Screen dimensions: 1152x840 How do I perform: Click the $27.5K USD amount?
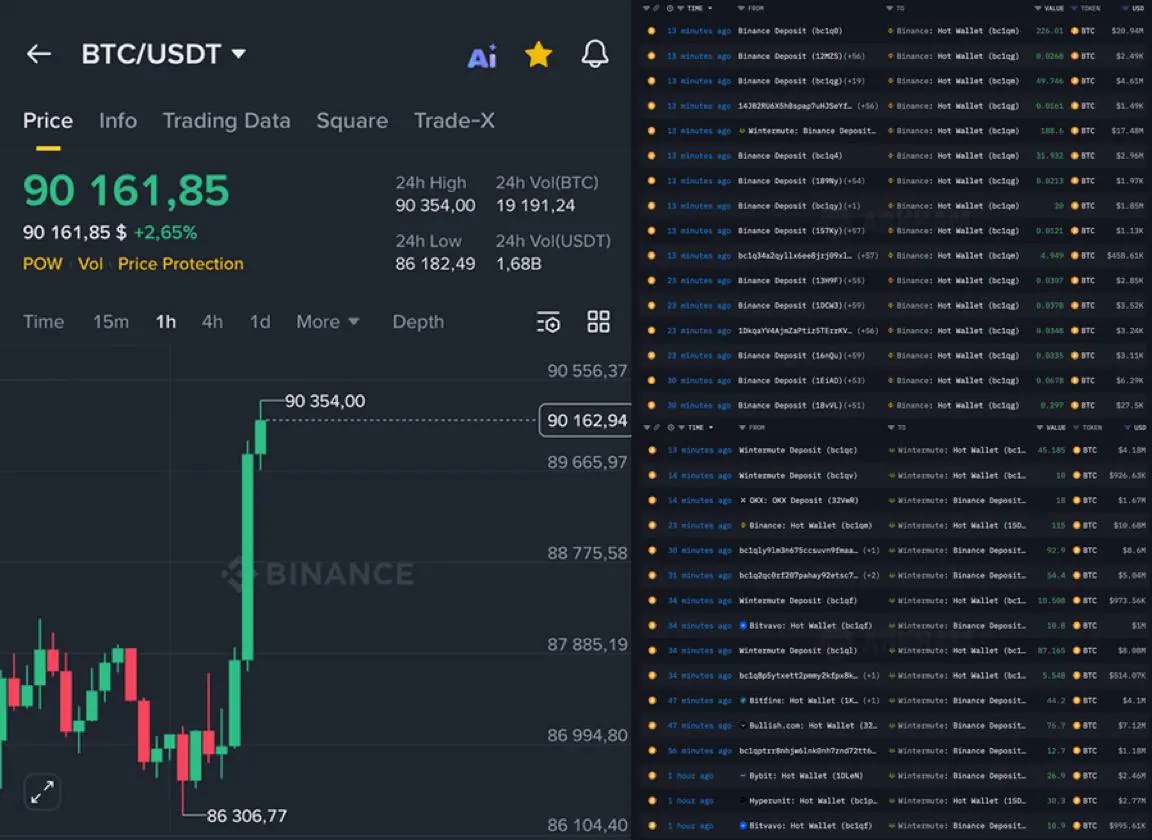[x=1131, y=406]
